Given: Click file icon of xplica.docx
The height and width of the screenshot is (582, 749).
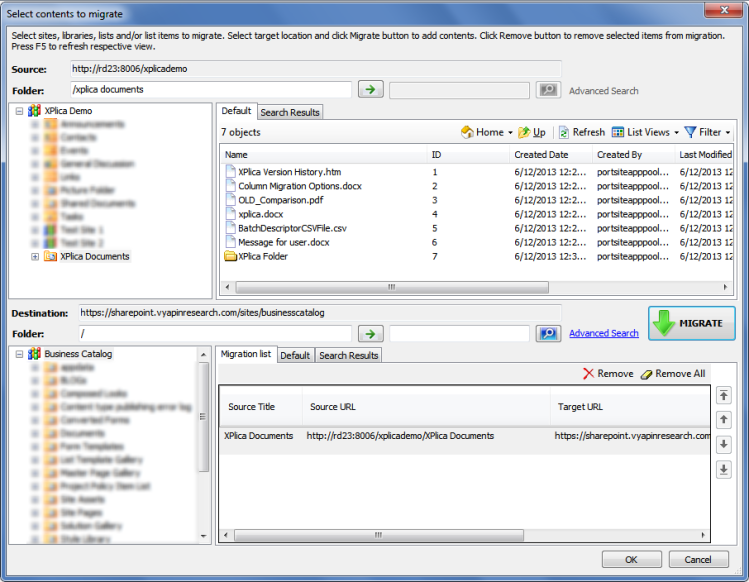Looking at the screenshot, I should (x=231, y=214).
